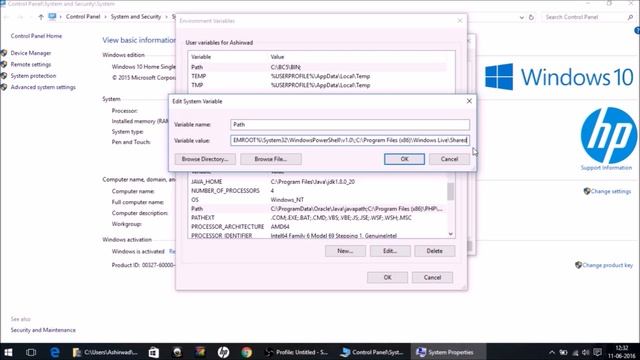Viewport: 640px width, 360px height.
Task: Open the network icon in the system tray
Action: tap(575, 352)
